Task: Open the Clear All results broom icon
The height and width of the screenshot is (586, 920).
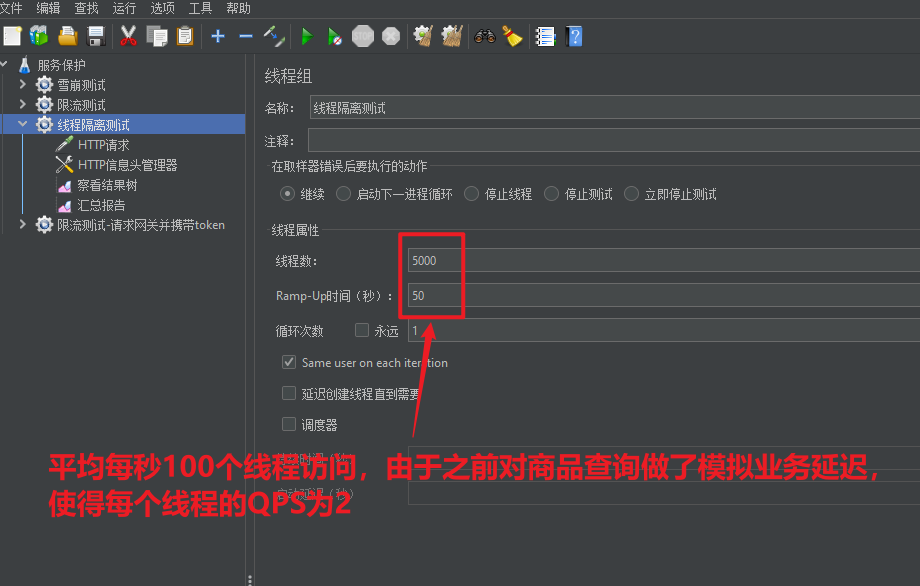Action: coord(450,35)
